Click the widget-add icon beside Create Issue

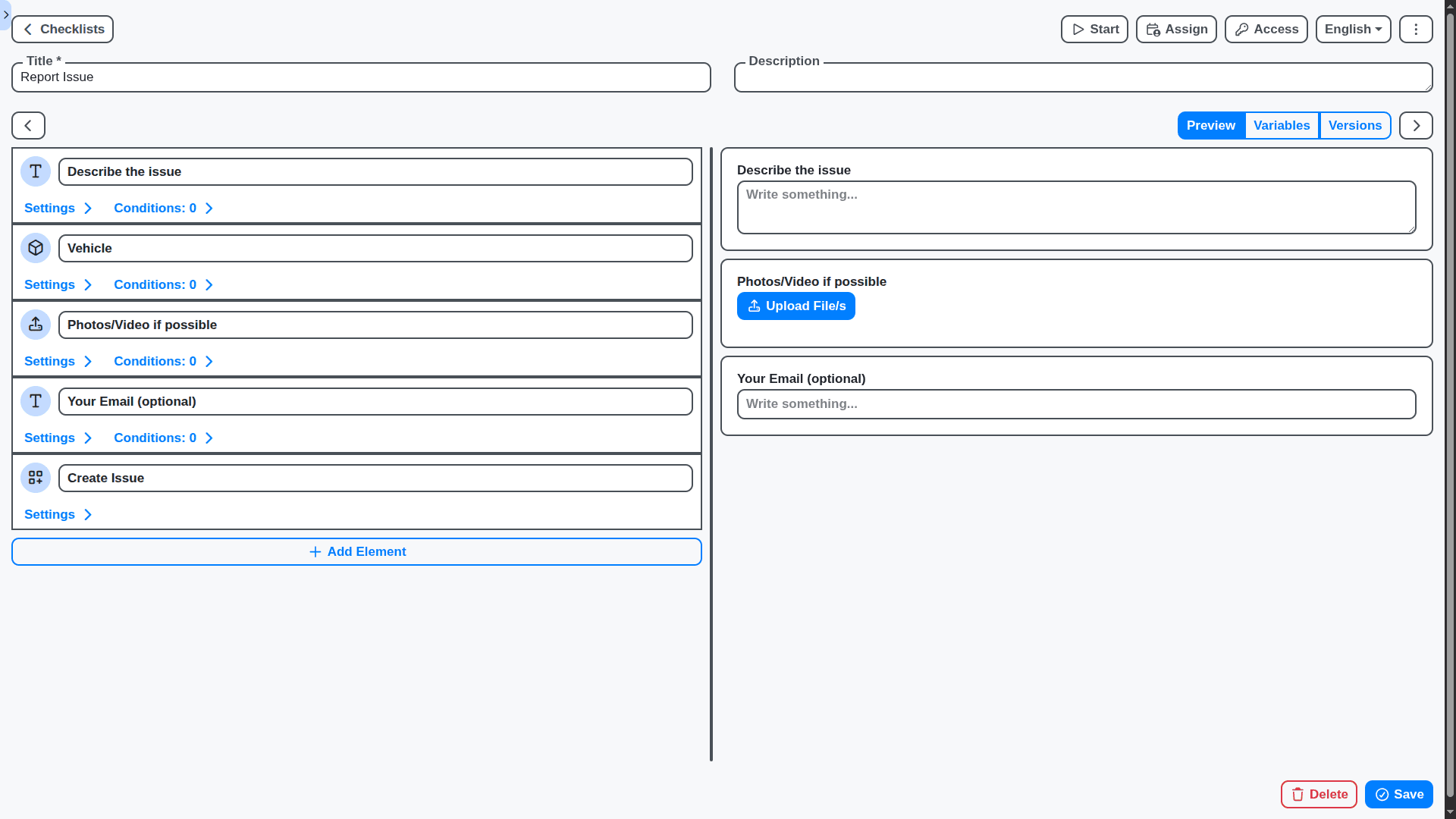[36, 478]
